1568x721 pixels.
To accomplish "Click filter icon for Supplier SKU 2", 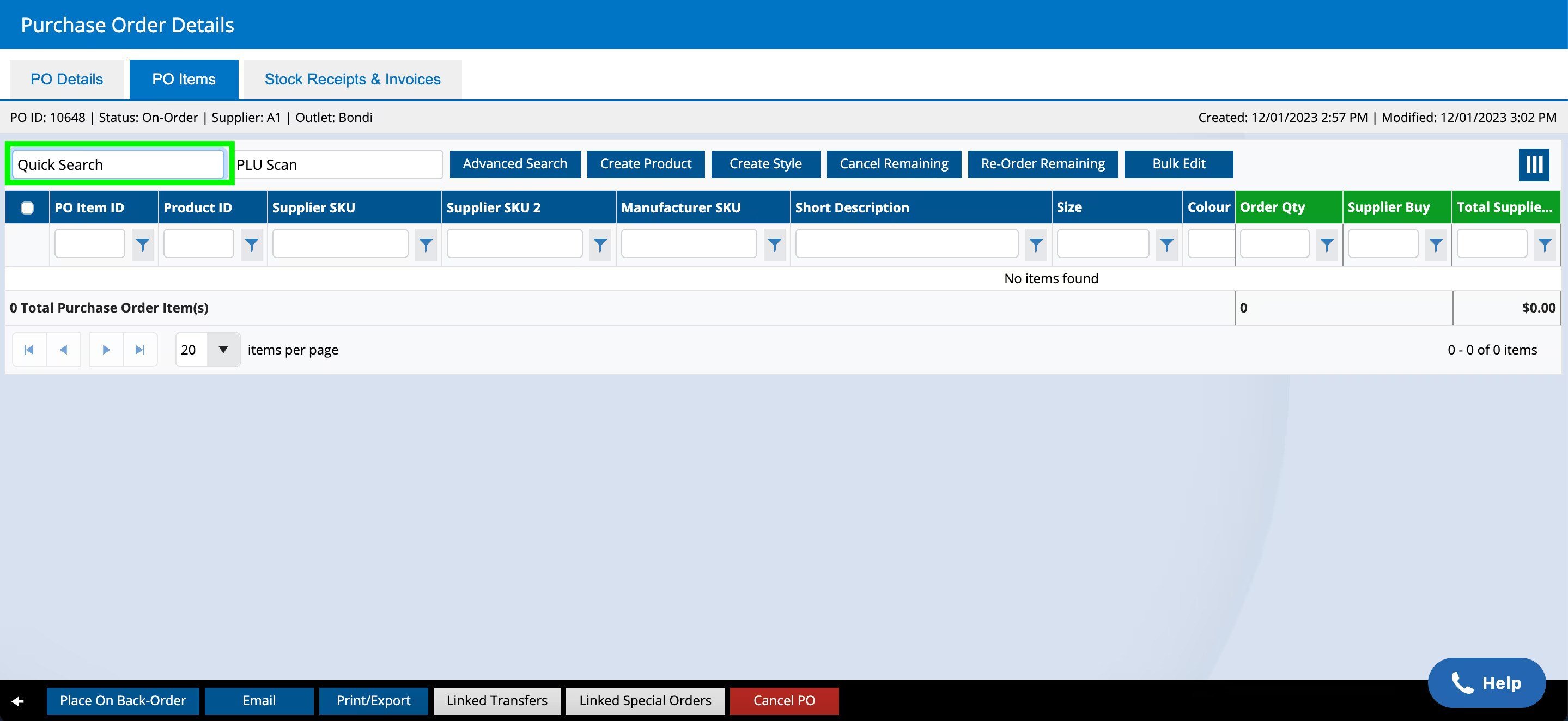I will (x=599, y=245).
